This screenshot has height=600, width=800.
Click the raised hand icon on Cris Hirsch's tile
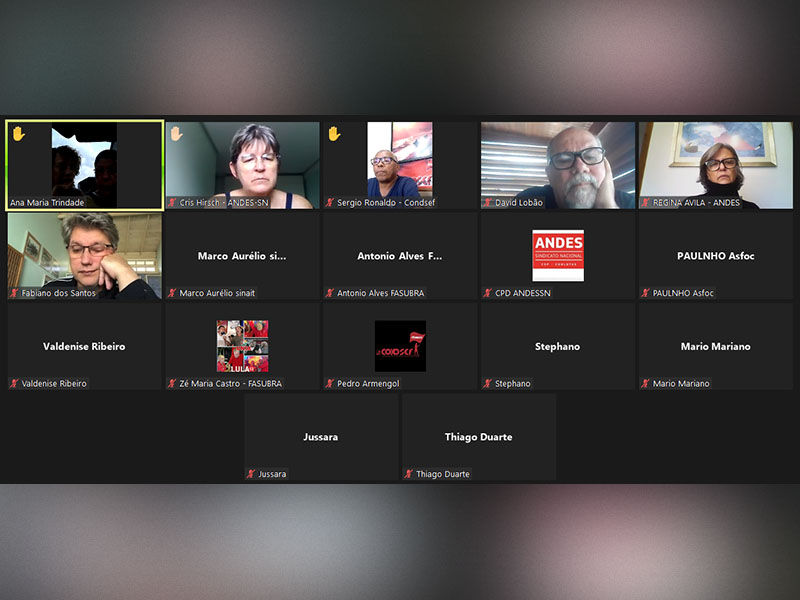(176, 133)
